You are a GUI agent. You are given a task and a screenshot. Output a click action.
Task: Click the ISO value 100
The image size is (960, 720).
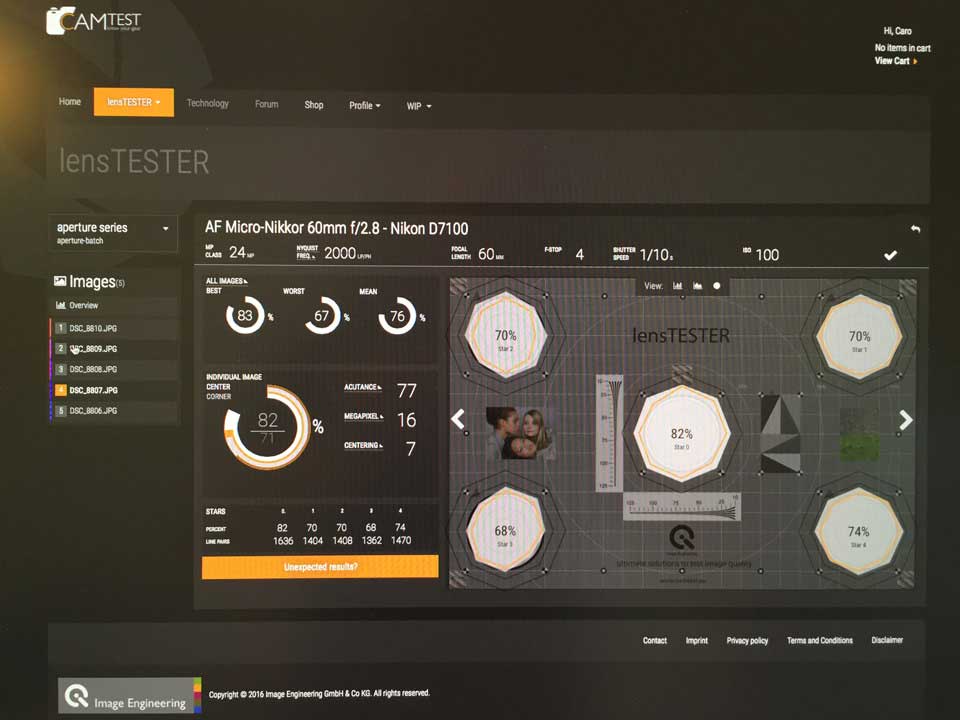pyautogui.click(x=767, y=255)
